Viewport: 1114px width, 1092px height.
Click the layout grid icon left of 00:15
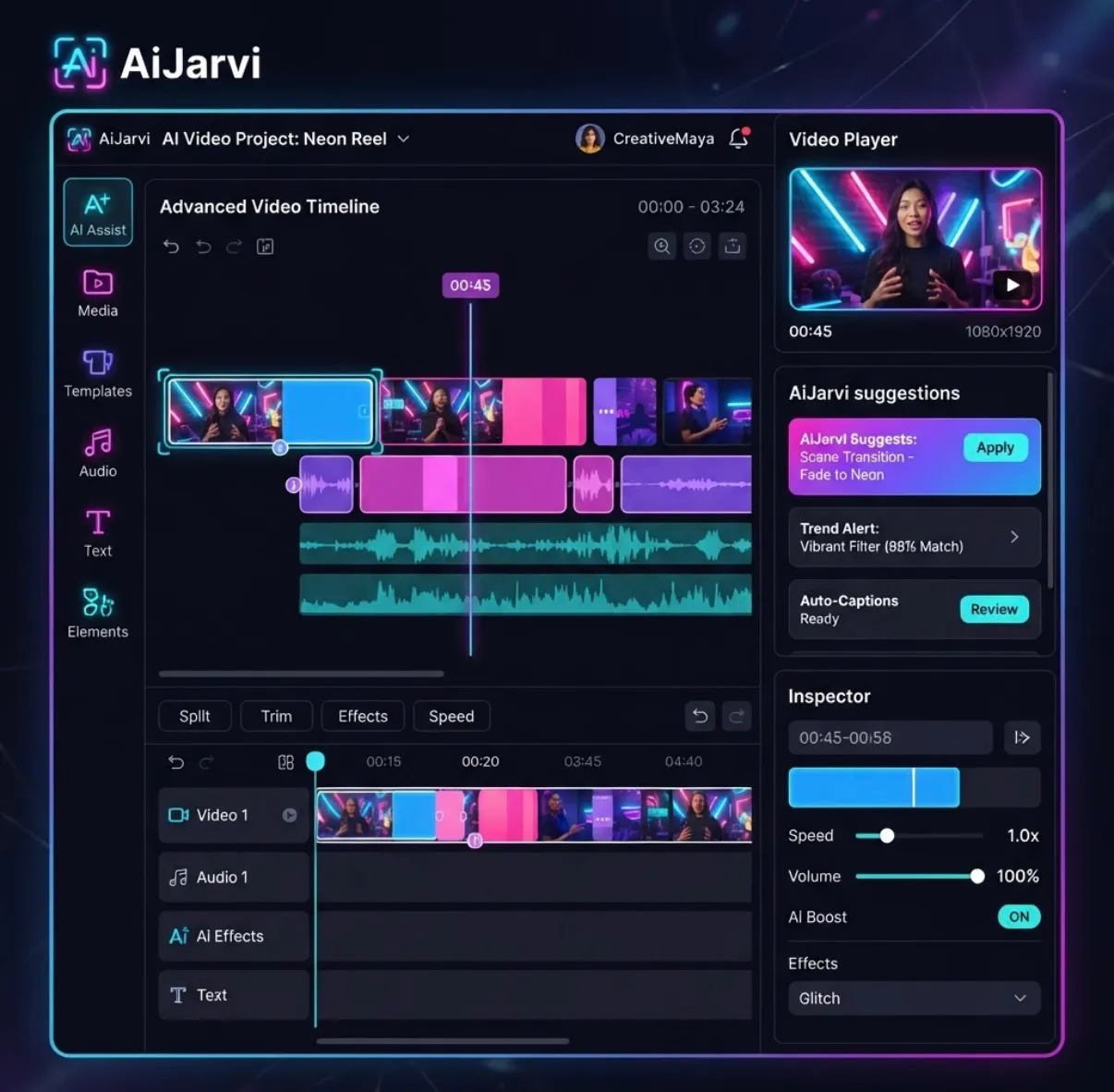point(285,762)
